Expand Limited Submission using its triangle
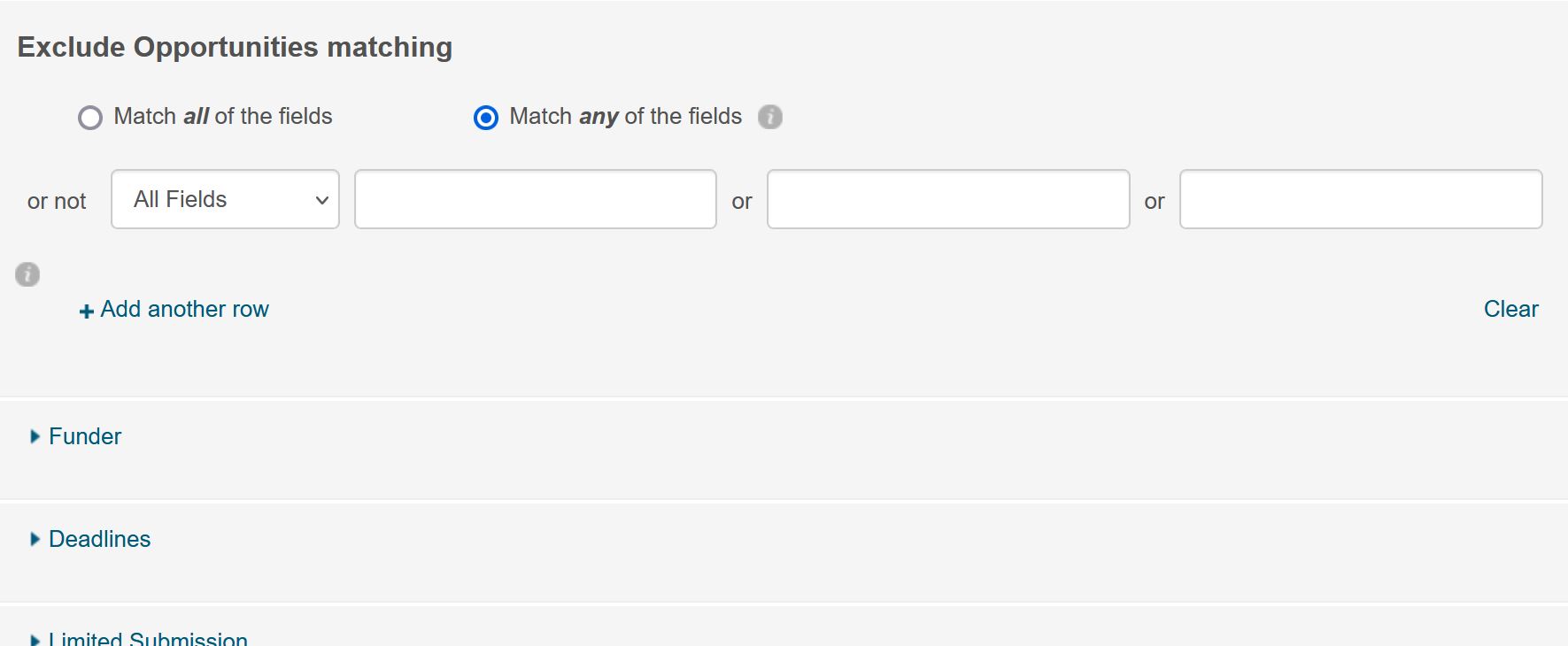The width and height of the screenshot is (1568, 646). click(35, 640)
